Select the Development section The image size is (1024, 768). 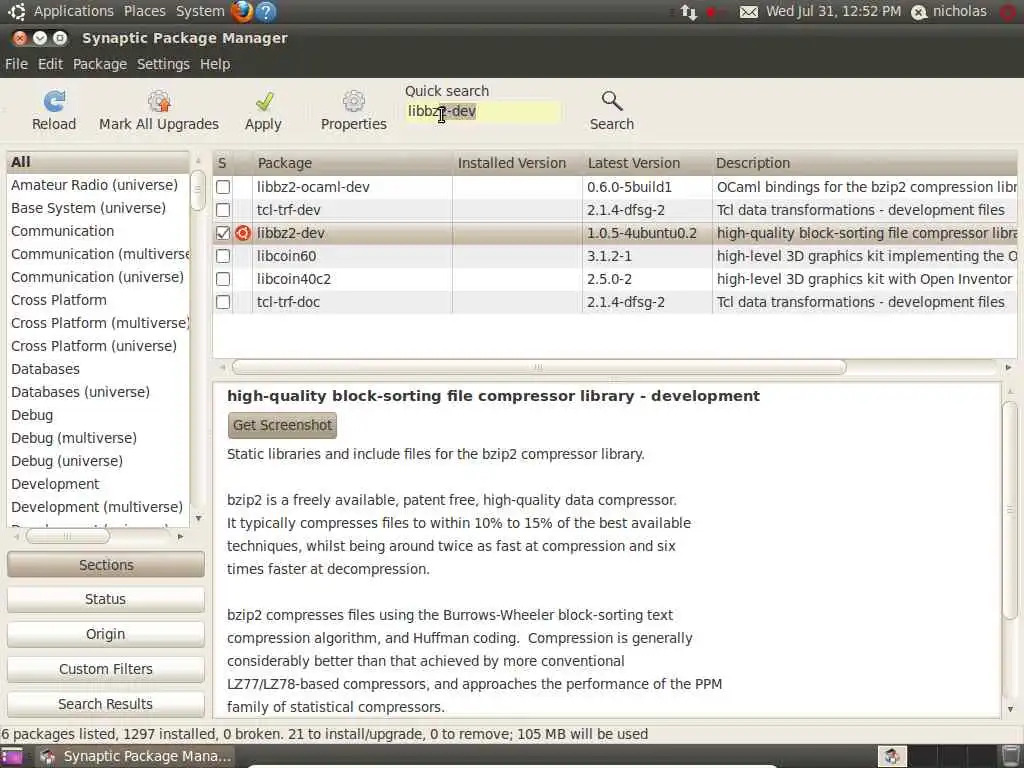pos(98,484)
